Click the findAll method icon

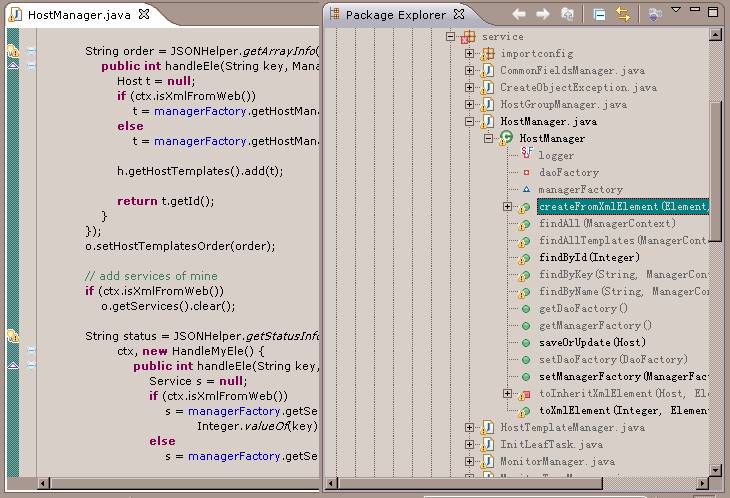coord(525,225)
